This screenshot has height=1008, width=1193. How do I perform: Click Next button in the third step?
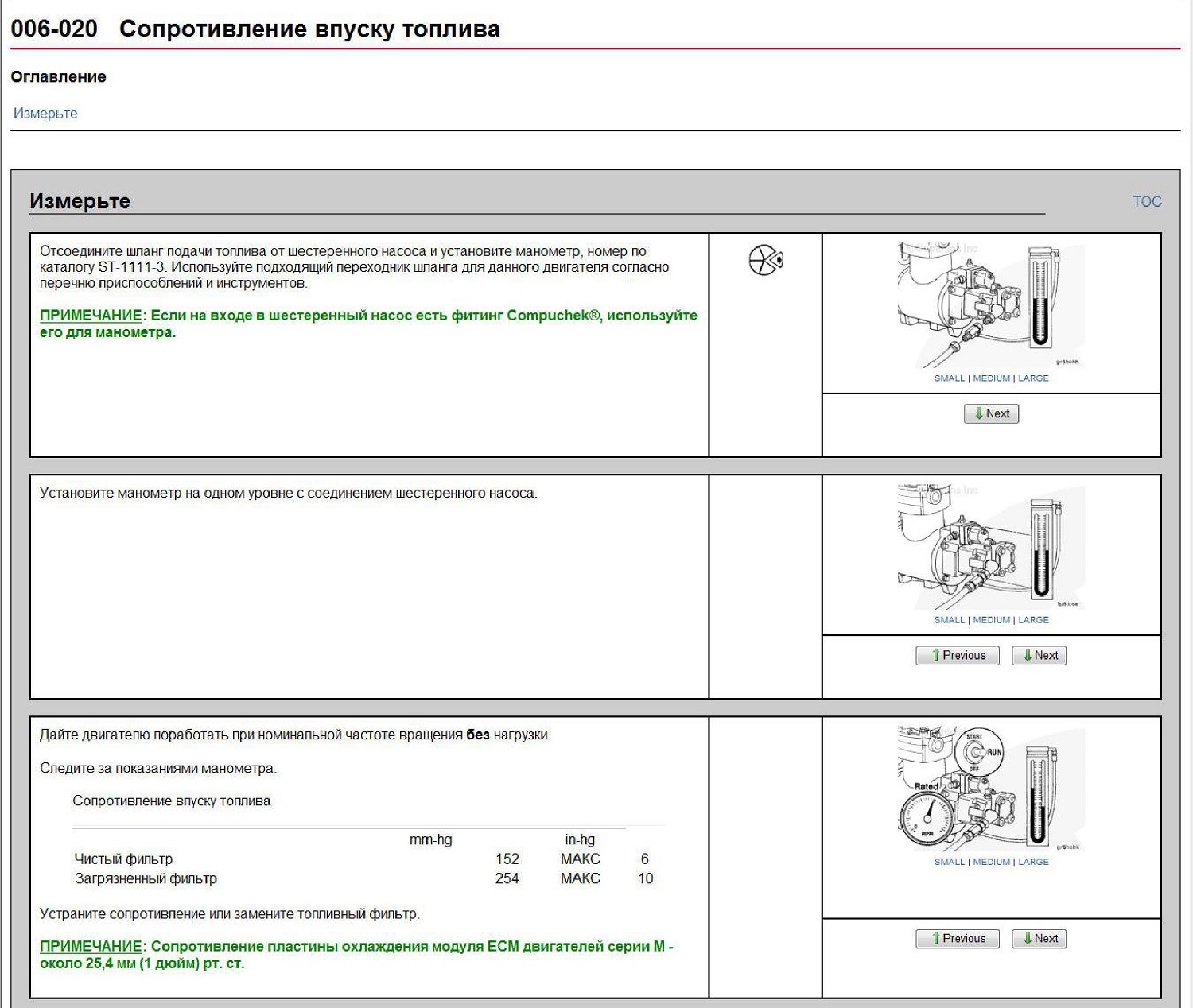[x=1039, y=938]
